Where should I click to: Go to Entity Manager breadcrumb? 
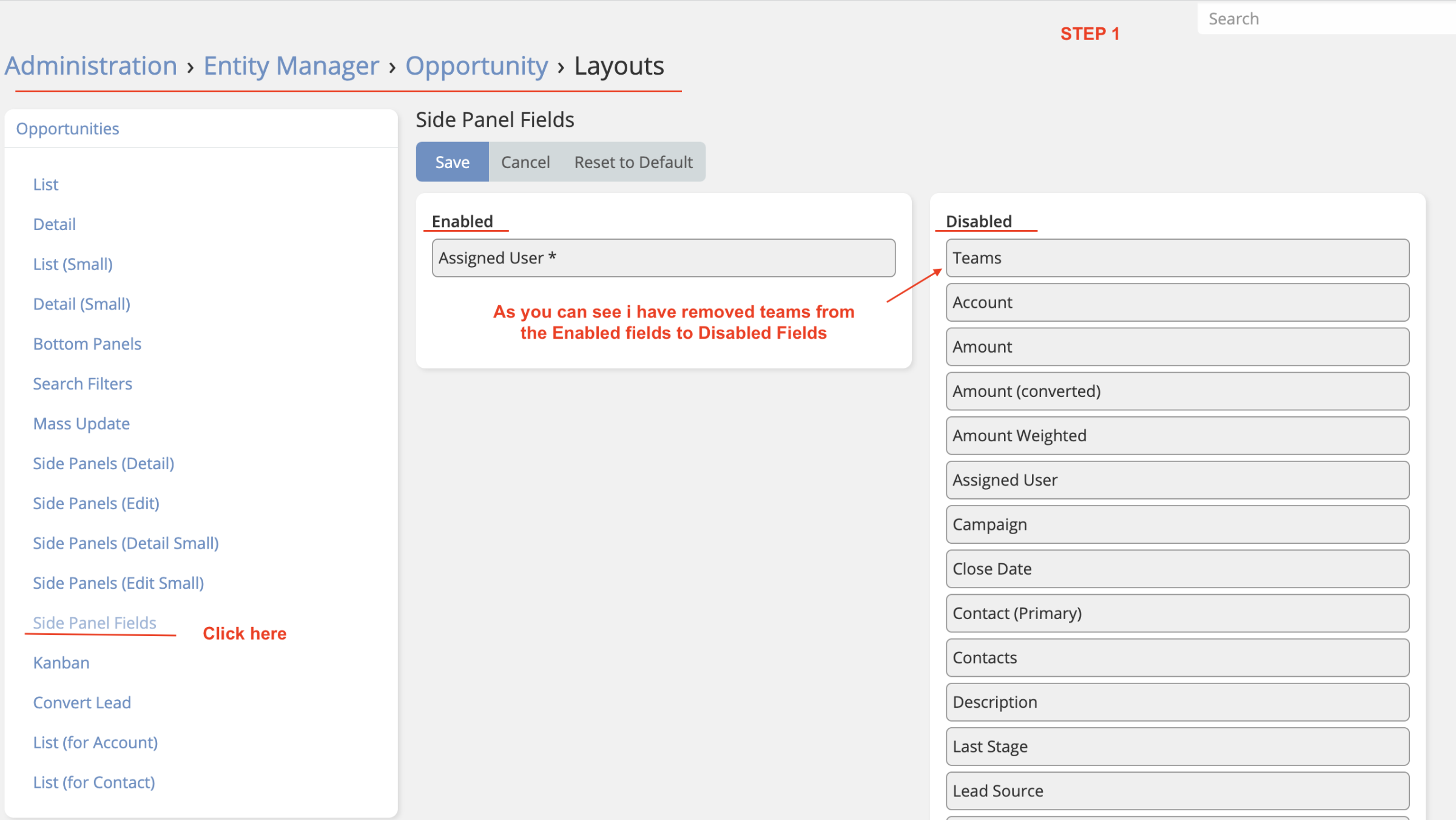point(291,66)
